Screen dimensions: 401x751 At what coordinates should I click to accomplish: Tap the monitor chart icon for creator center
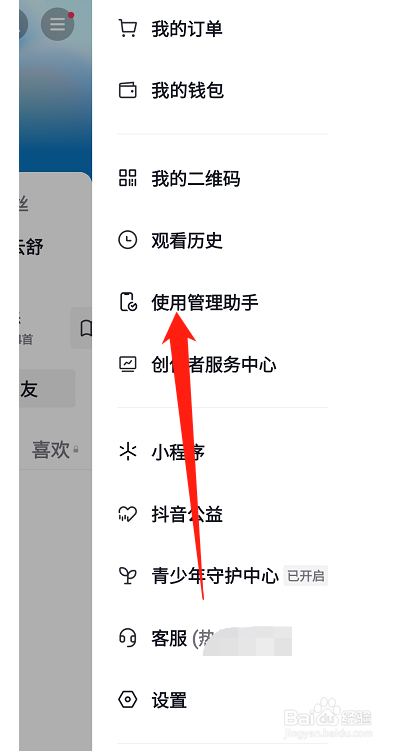point(127,364)
